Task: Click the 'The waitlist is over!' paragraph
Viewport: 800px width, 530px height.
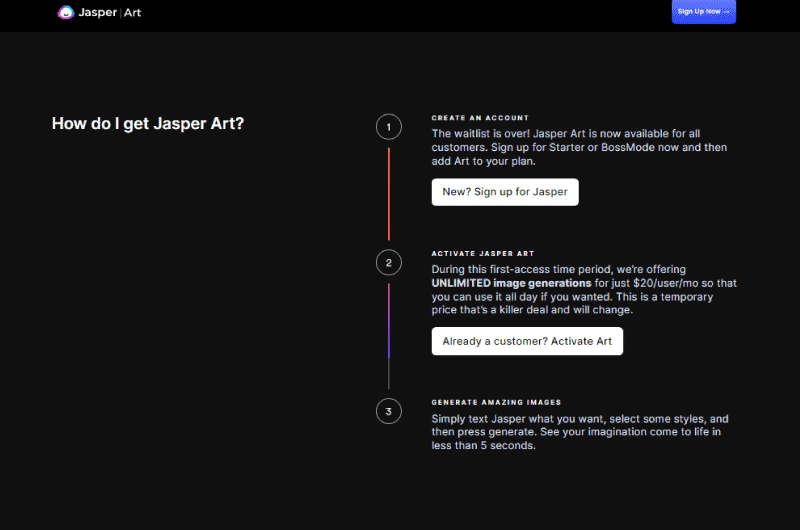Action: tap(579, 147)
